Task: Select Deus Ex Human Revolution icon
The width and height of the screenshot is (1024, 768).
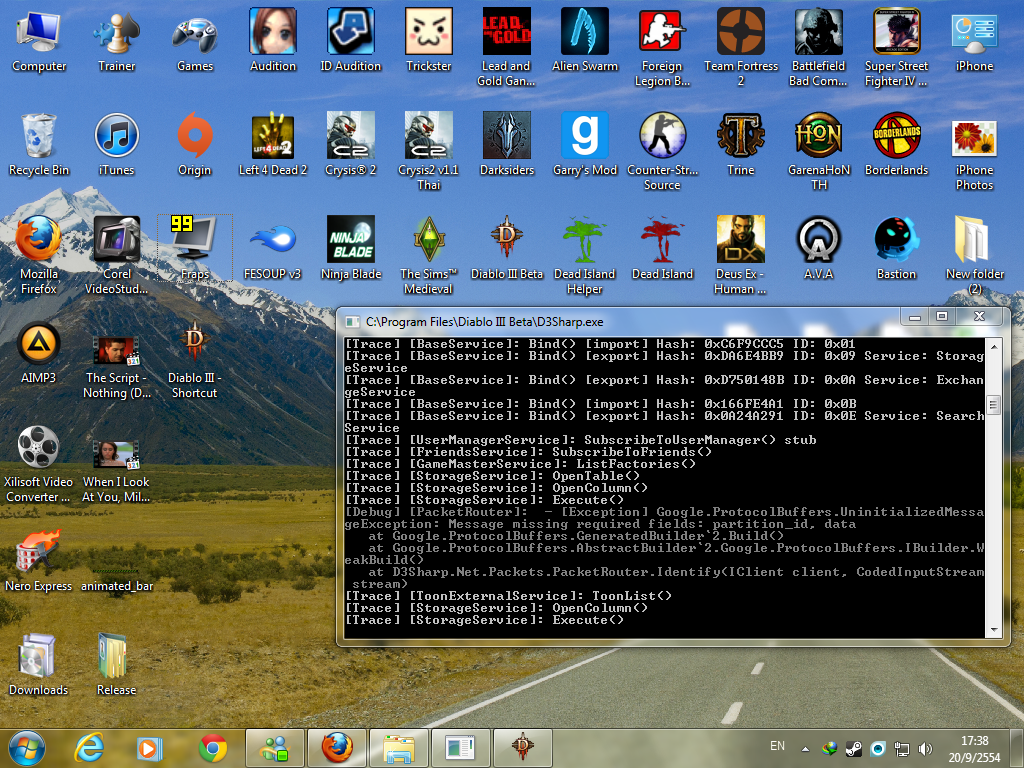Action: coord(741,255)
